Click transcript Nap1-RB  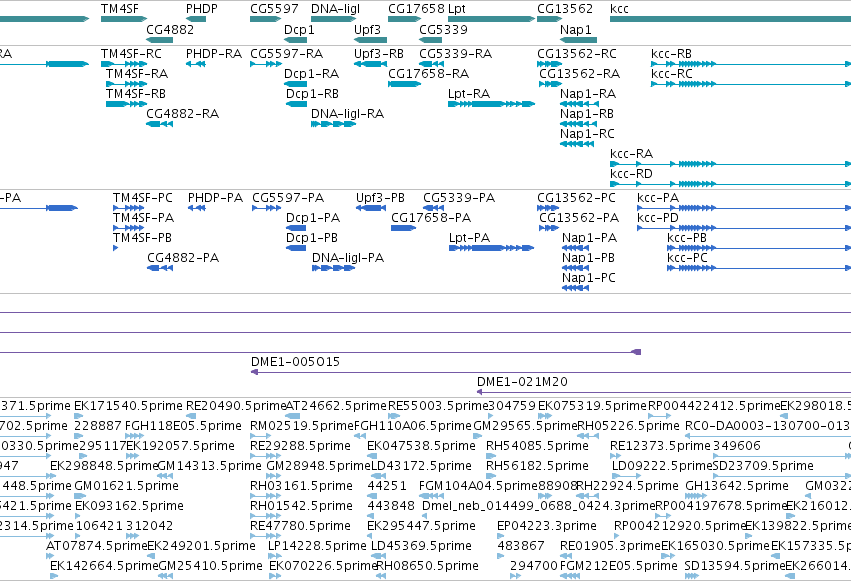(x=579, y=124)
